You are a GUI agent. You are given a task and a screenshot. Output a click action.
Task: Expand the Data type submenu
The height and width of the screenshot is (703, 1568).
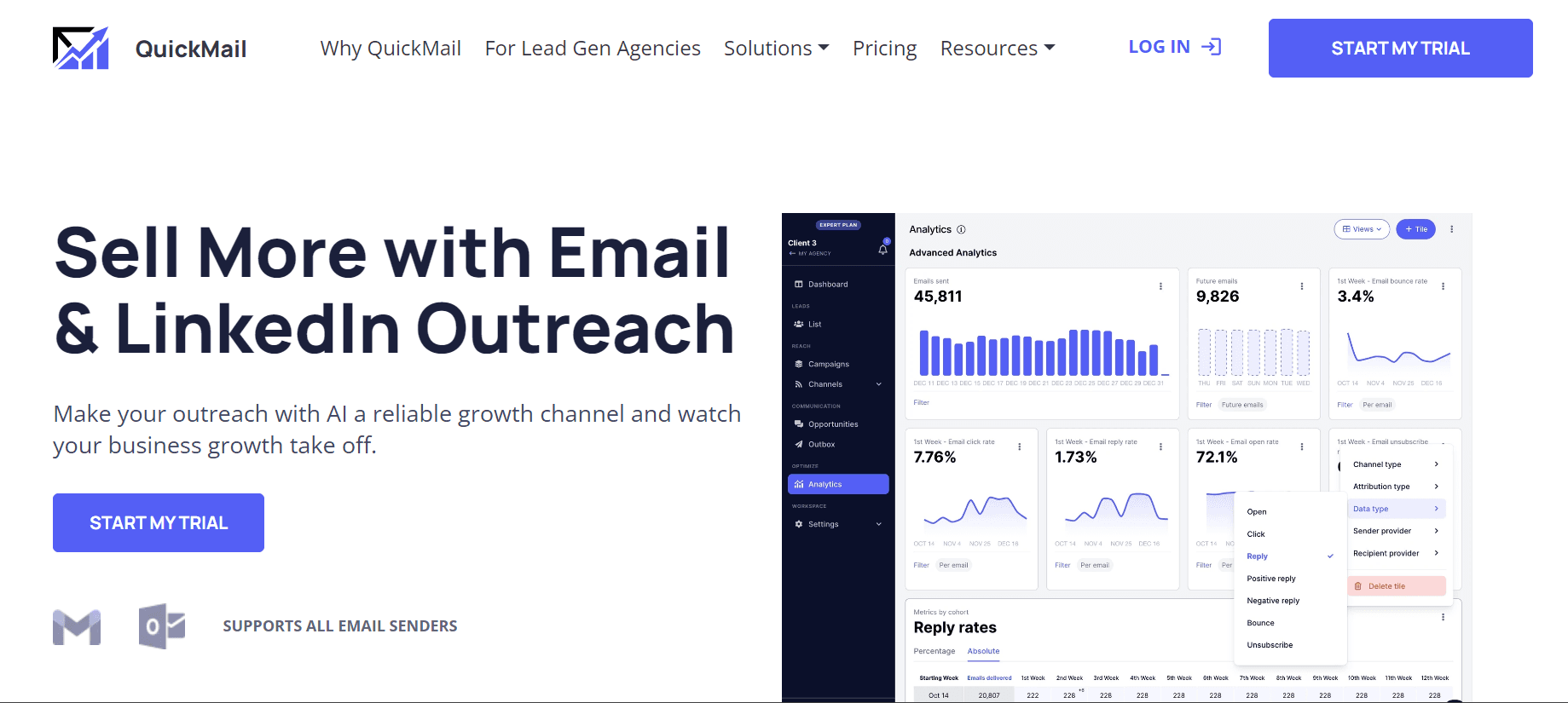(x=1396, y=509)
